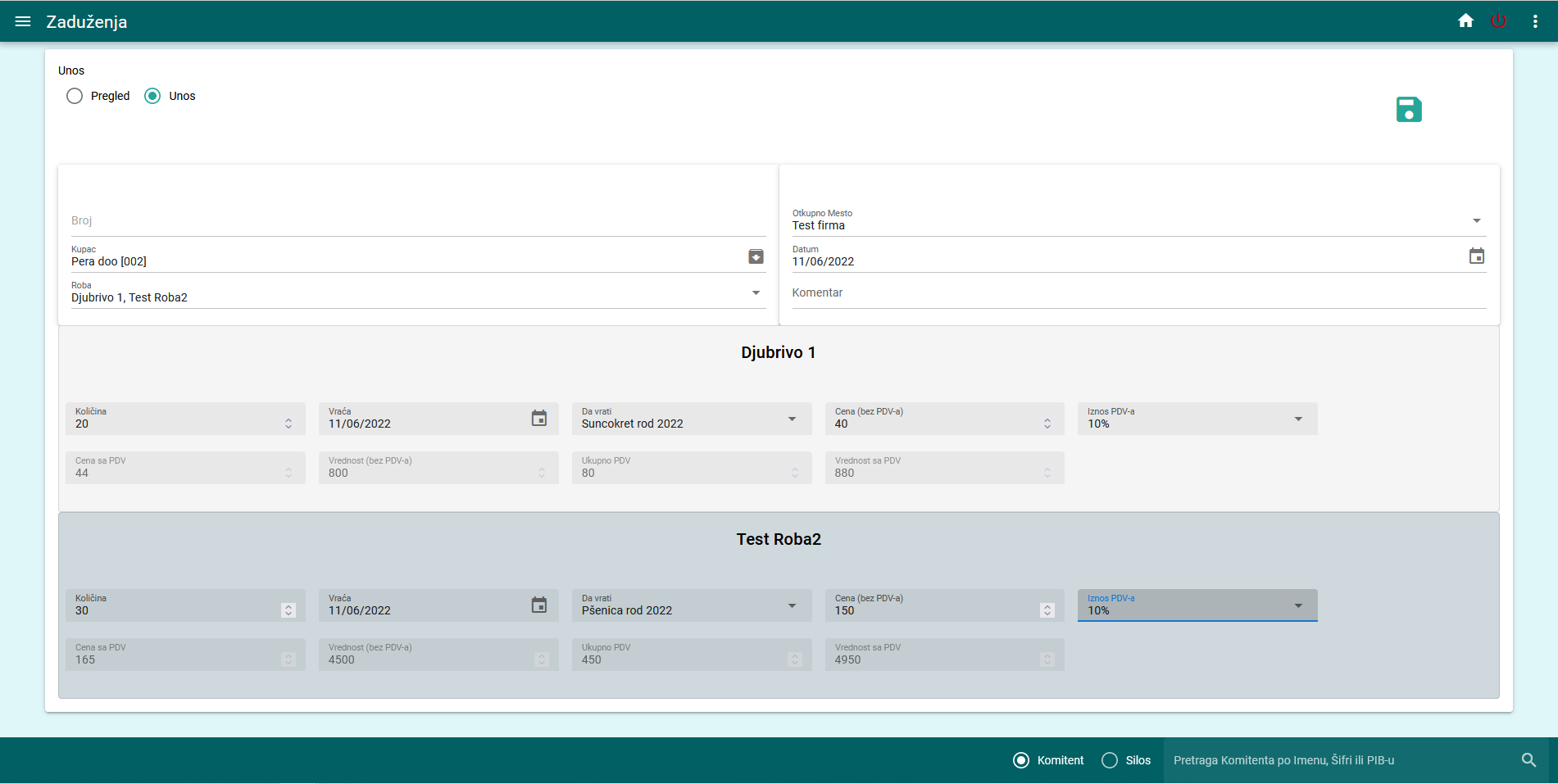Image resolution: width=1558 pixels, height=784 pixels.
Task: Click the save (floppy disk) icon
Action: 1408,109
